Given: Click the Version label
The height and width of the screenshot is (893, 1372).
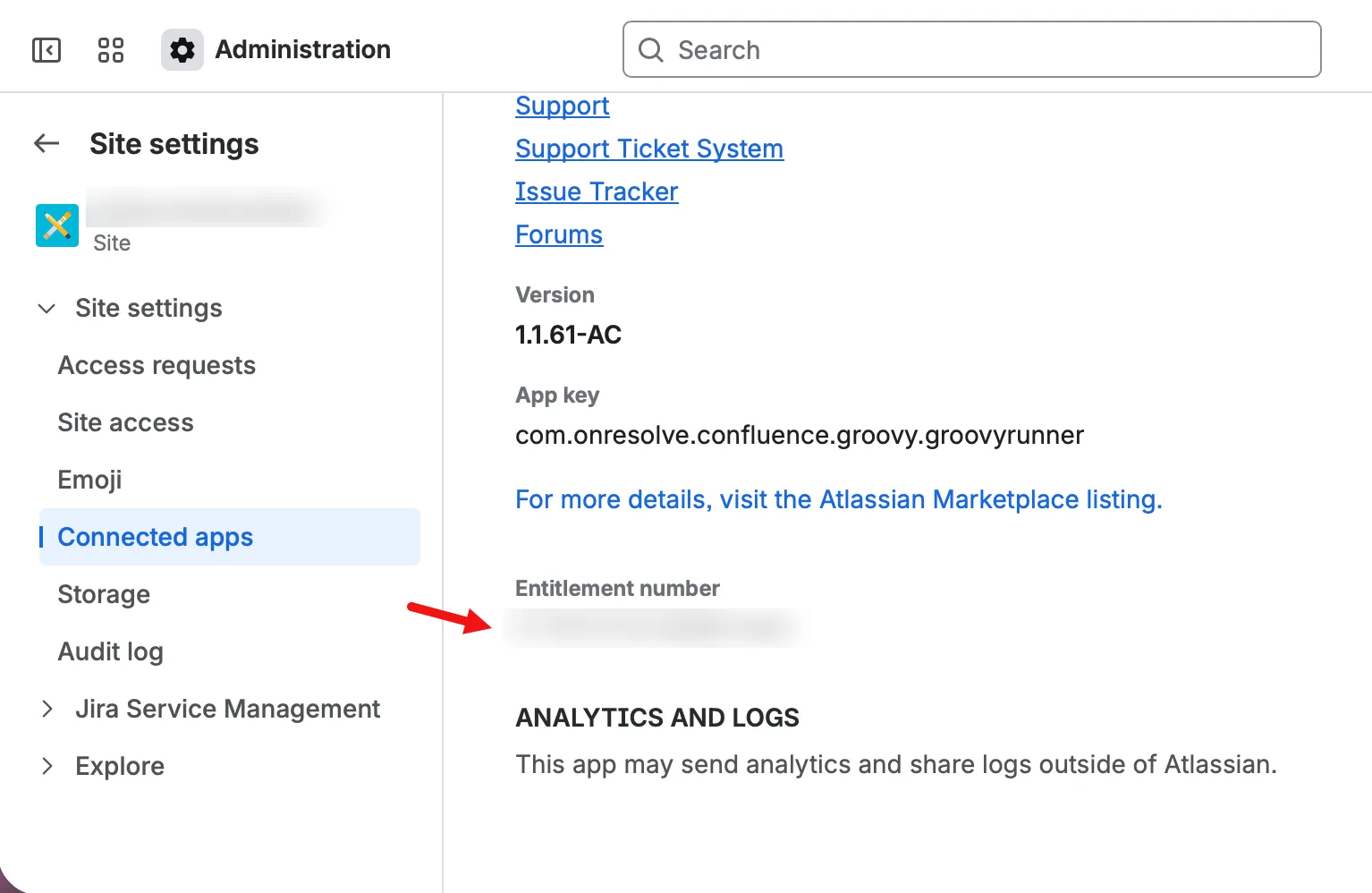Looking at the screenshot, I should 555,294.
